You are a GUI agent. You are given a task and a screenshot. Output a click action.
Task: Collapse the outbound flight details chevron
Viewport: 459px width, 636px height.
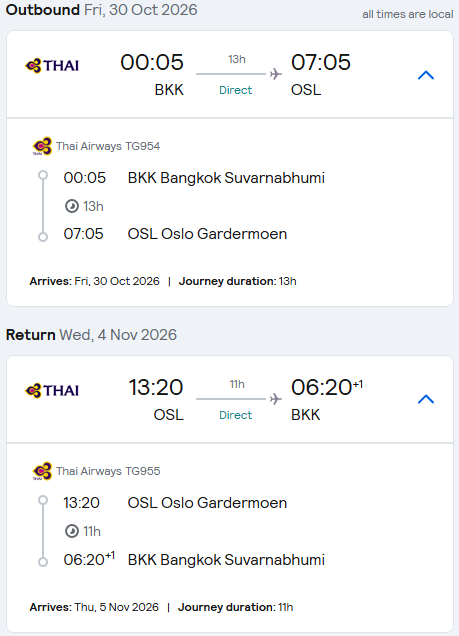coord(426,75)
